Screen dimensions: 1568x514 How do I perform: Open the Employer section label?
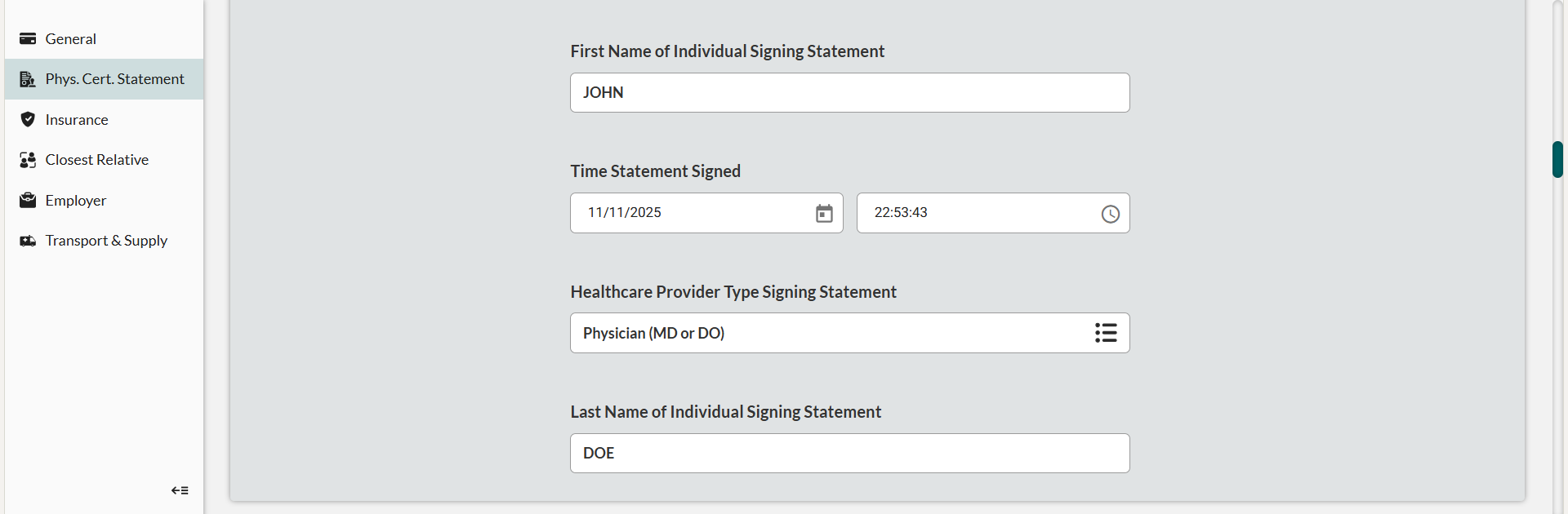pyautogui.click(x=76, y=201)
